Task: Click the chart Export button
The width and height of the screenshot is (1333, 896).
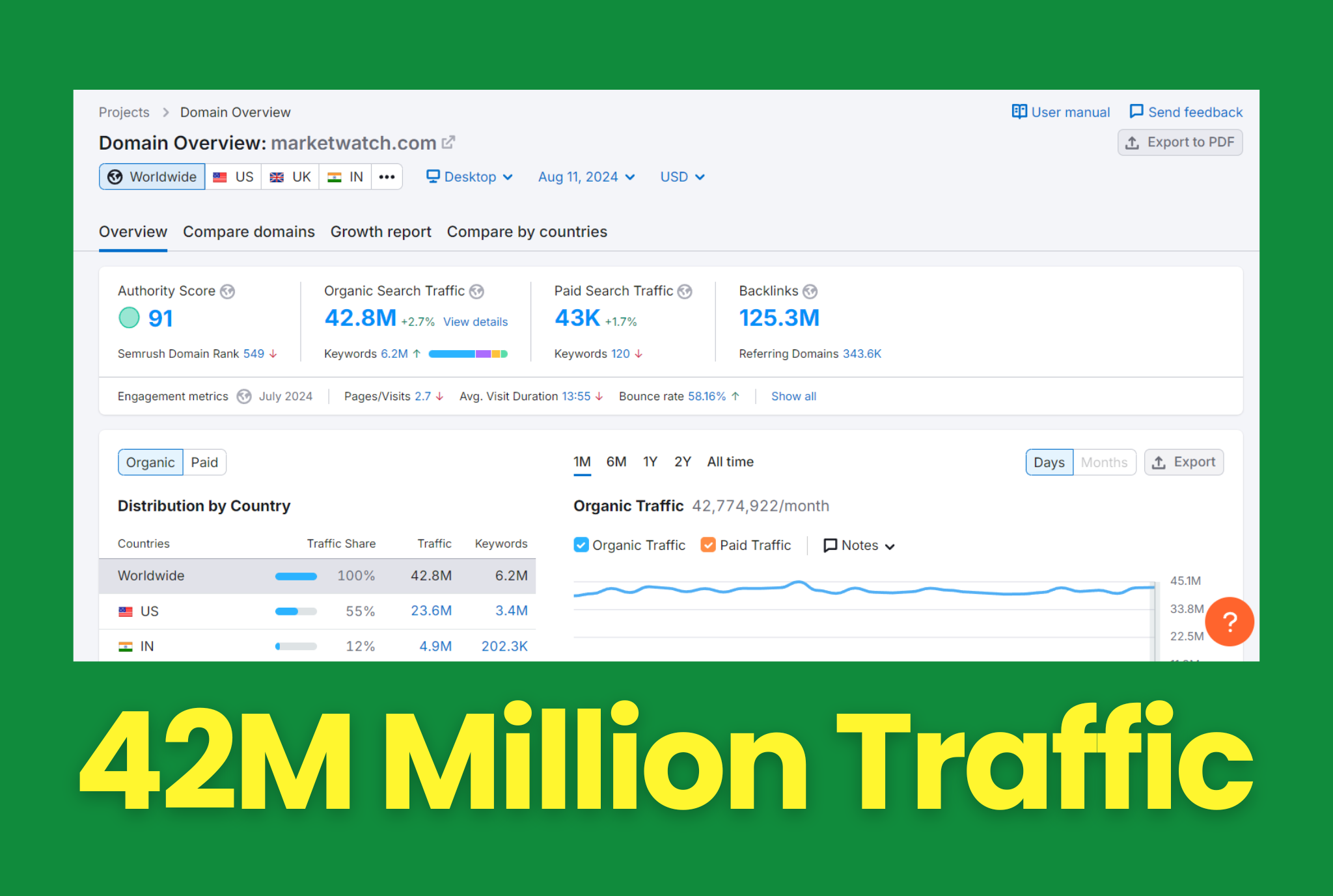Action: (1184, 463)
